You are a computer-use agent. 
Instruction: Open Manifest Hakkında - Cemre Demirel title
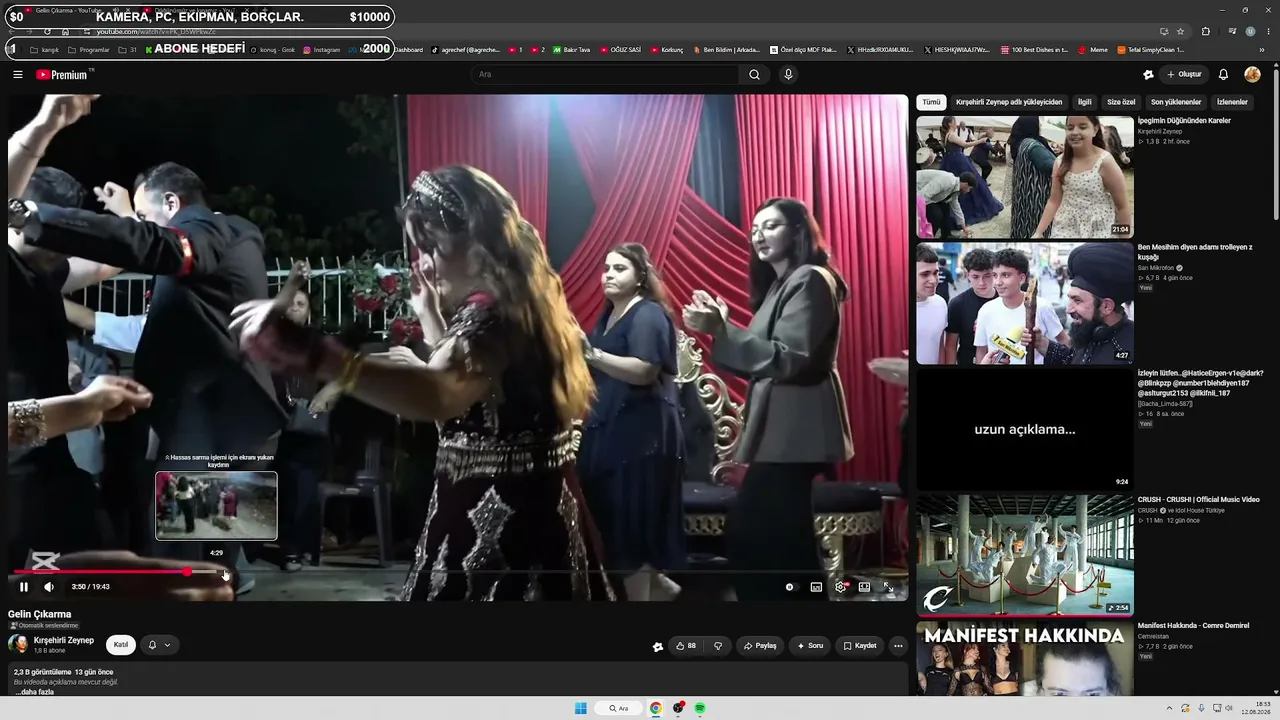[x=1193, y=626]
